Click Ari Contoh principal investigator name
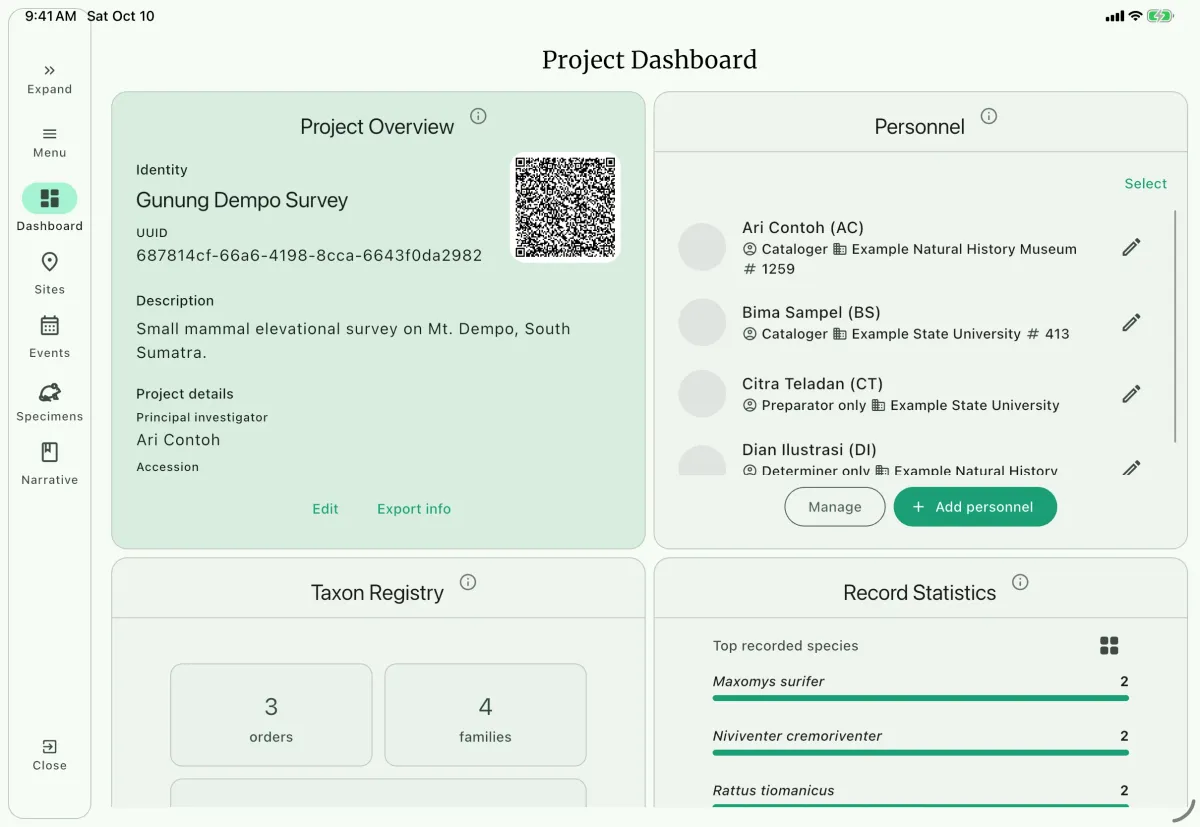 178,440
